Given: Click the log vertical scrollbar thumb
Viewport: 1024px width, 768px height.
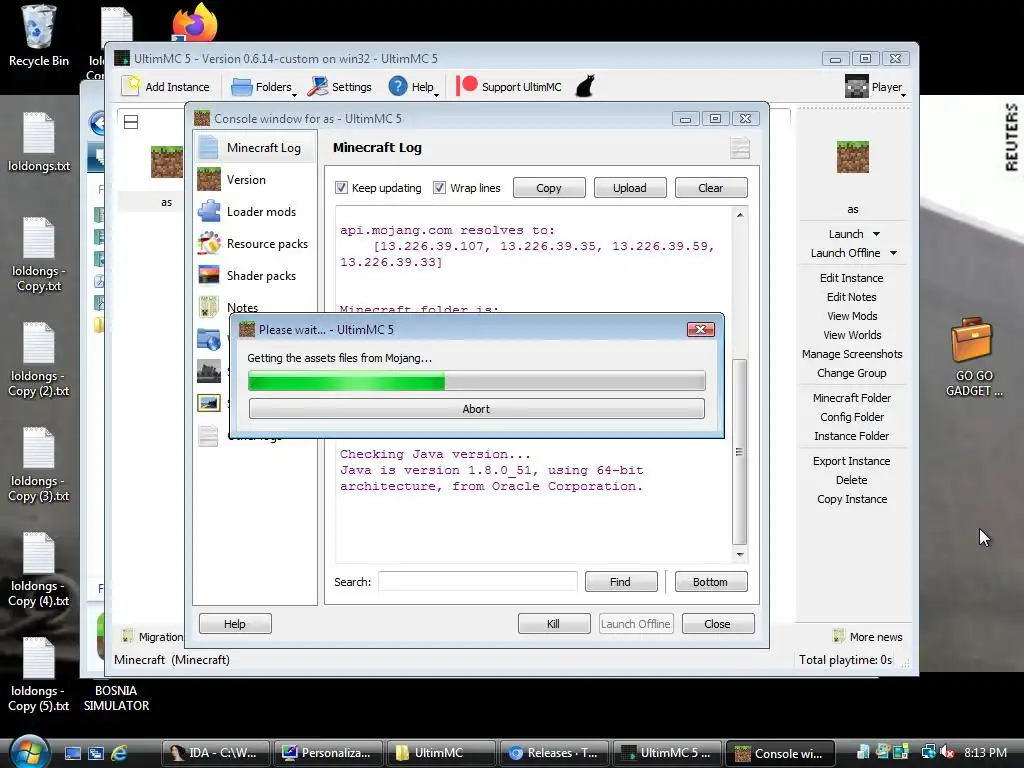Looking at the screenshot, I should (x=739, y=452).
